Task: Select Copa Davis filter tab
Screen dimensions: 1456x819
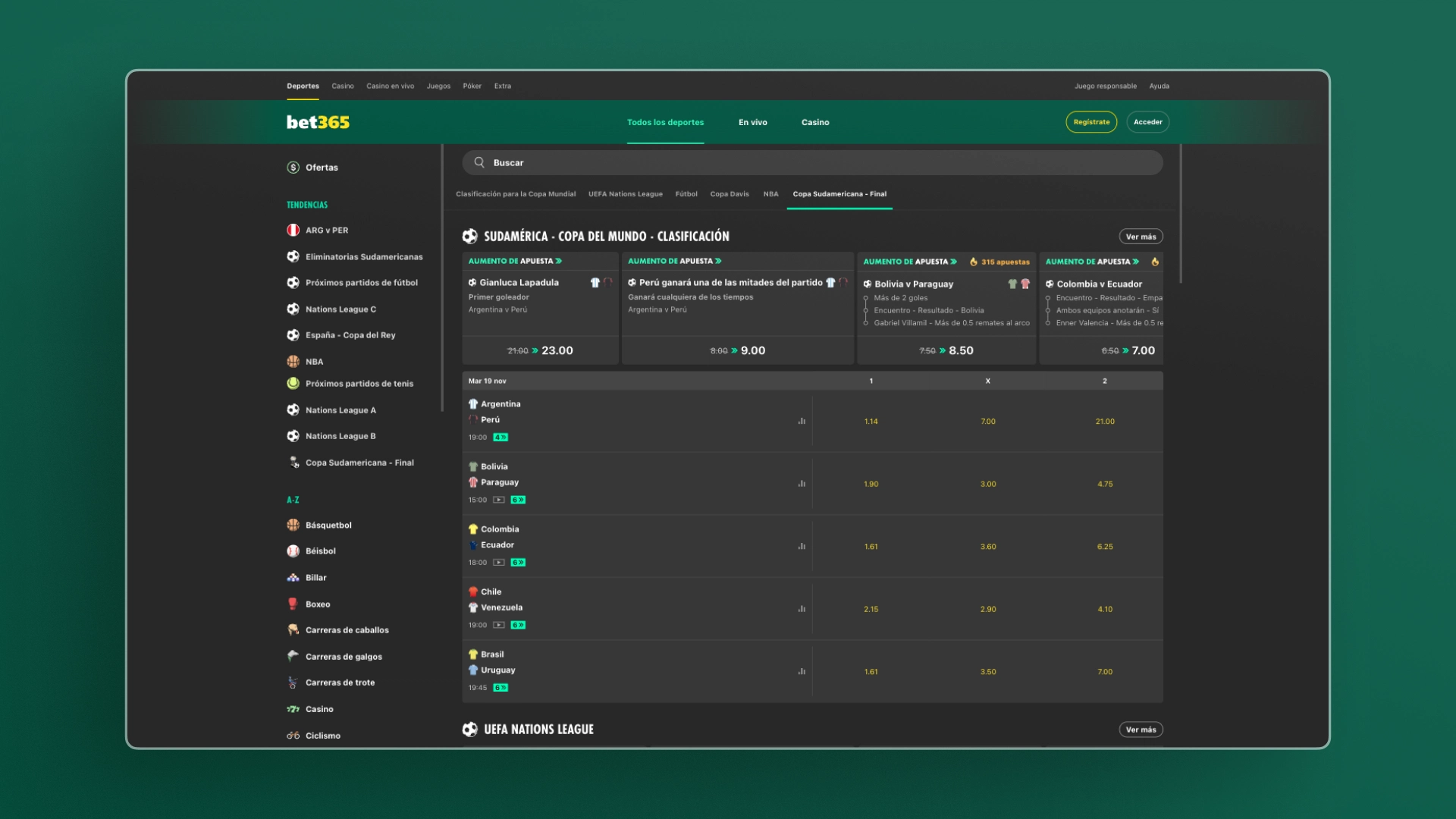Action: [x=730, y=194]
